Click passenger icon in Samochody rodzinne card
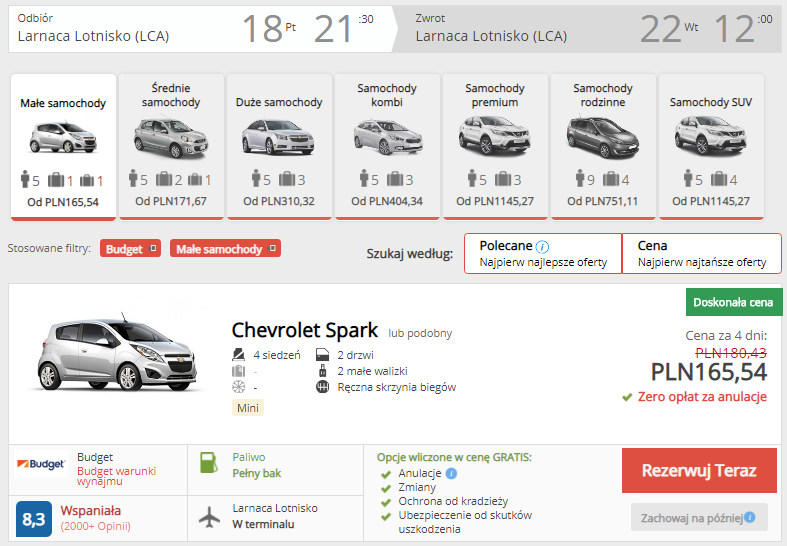The height and width of the screenshot is (546, 787). (580, 178)
